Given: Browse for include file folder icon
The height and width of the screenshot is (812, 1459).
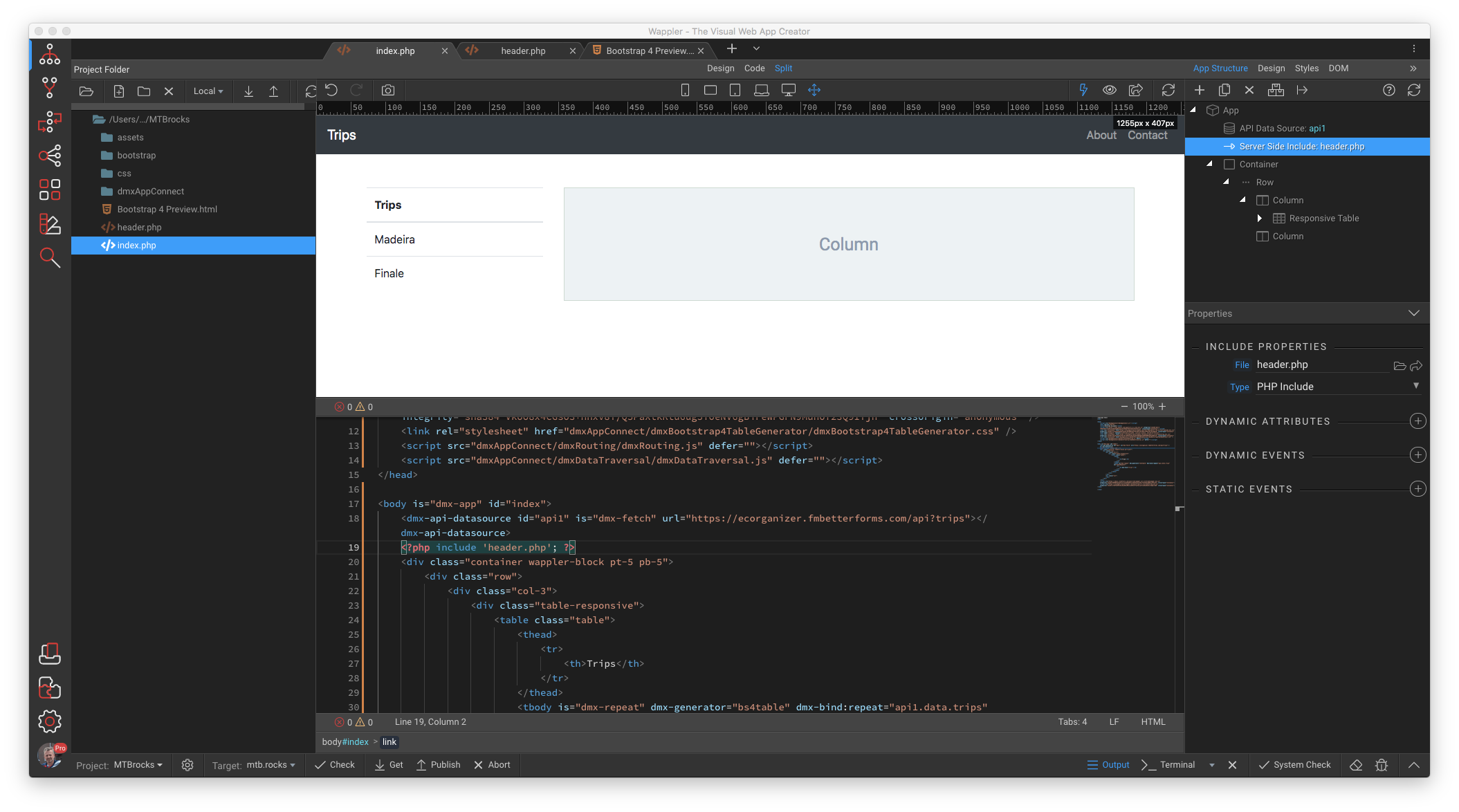Looking at the screenshot, I should click(x=1400, y=366).
